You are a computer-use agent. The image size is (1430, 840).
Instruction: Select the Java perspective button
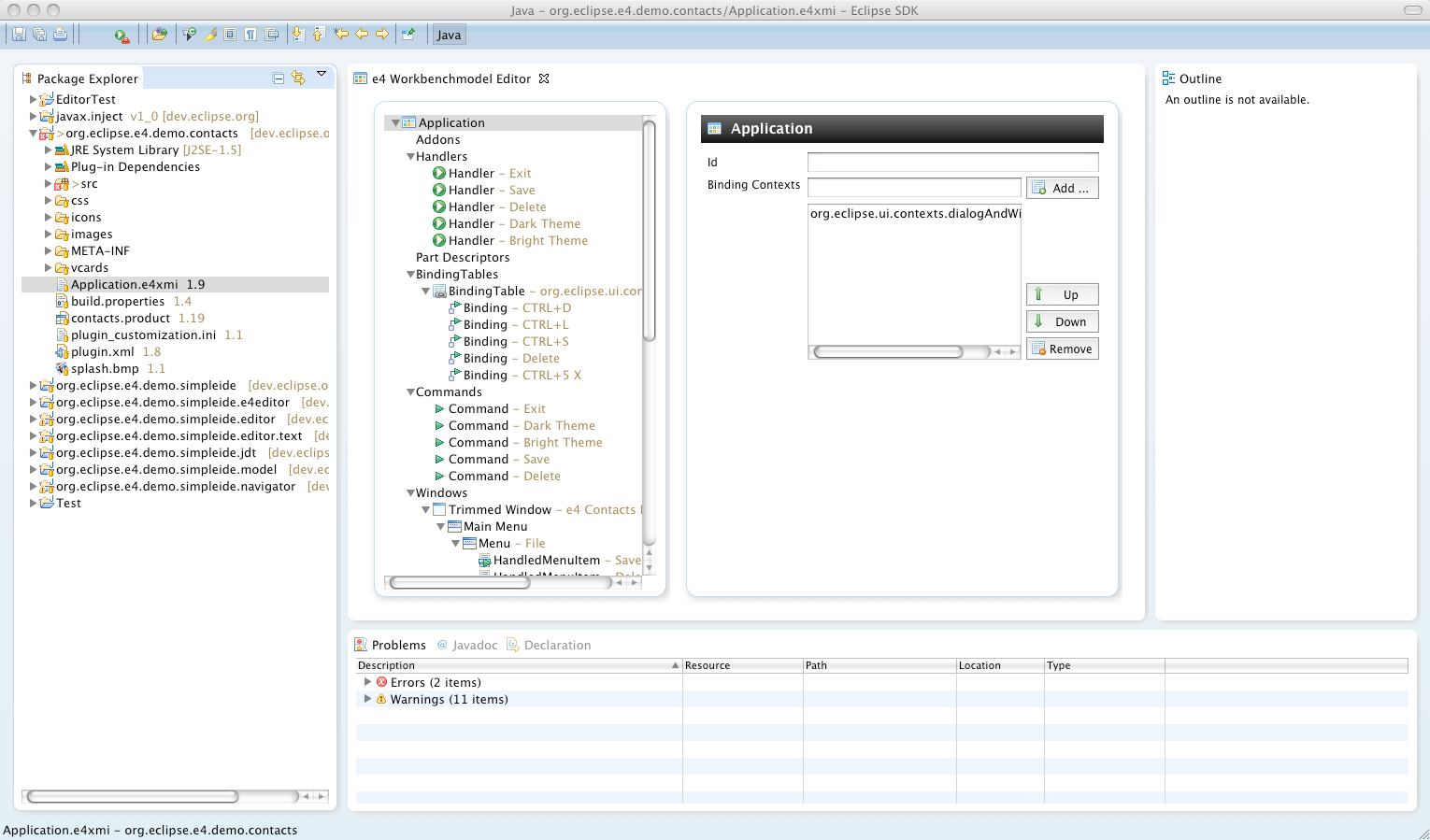[449, 35]
